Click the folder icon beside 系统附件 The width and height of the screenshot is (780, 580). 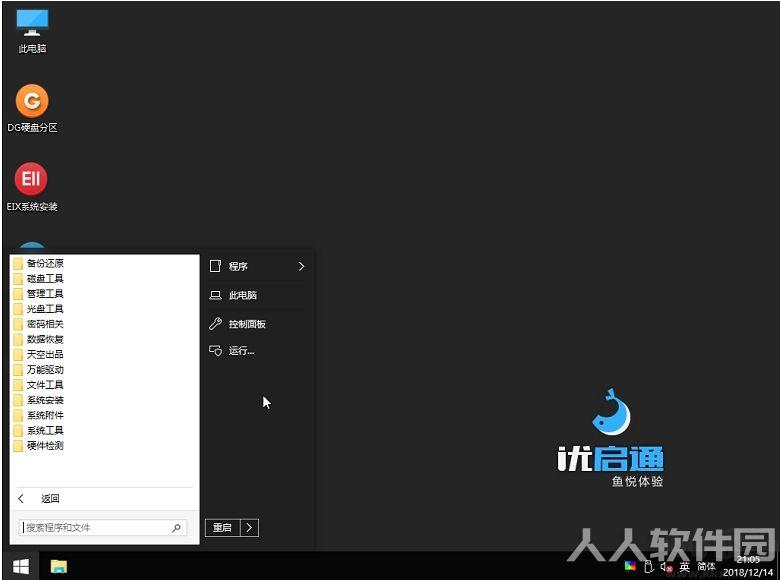[x=18, y=415]
